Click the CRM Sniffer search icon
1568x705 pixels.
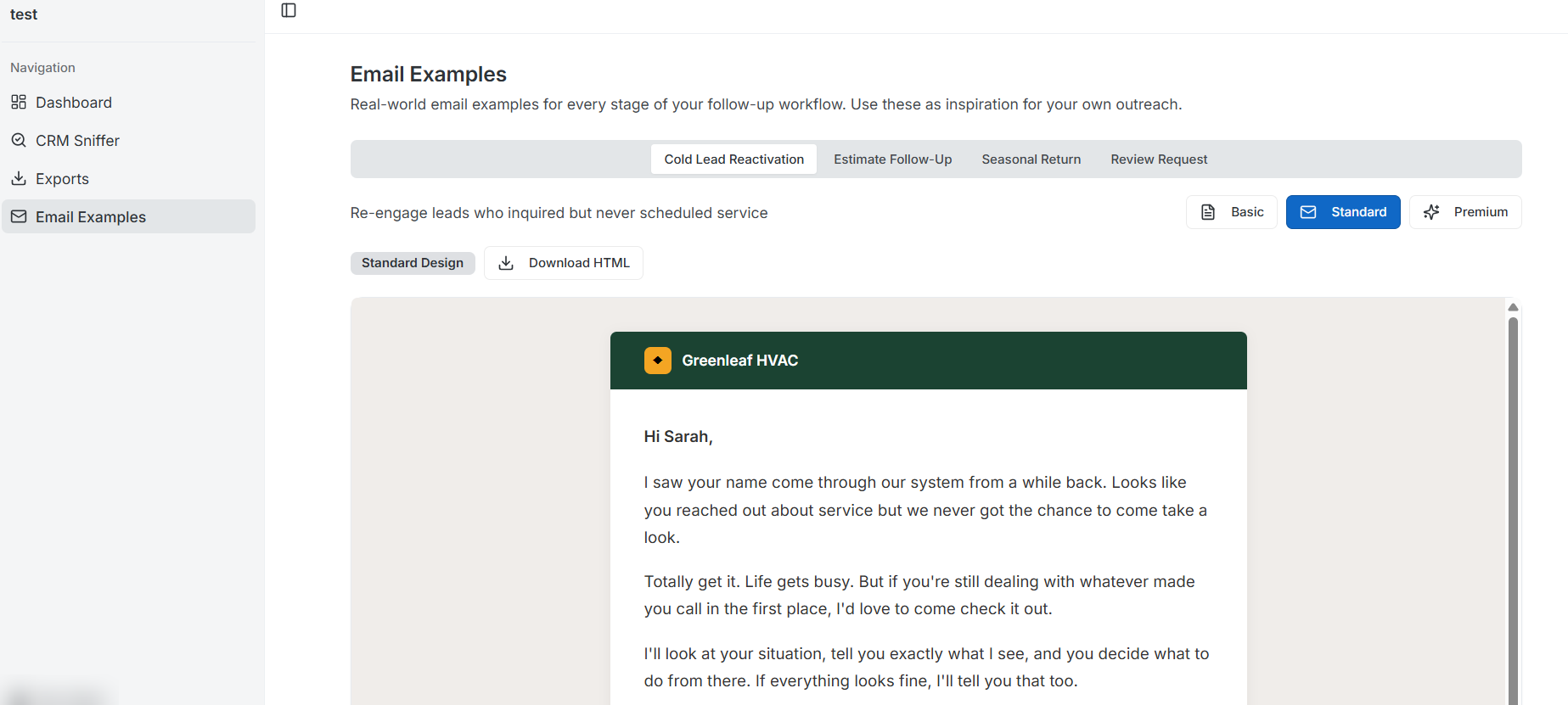coord(19,140)
